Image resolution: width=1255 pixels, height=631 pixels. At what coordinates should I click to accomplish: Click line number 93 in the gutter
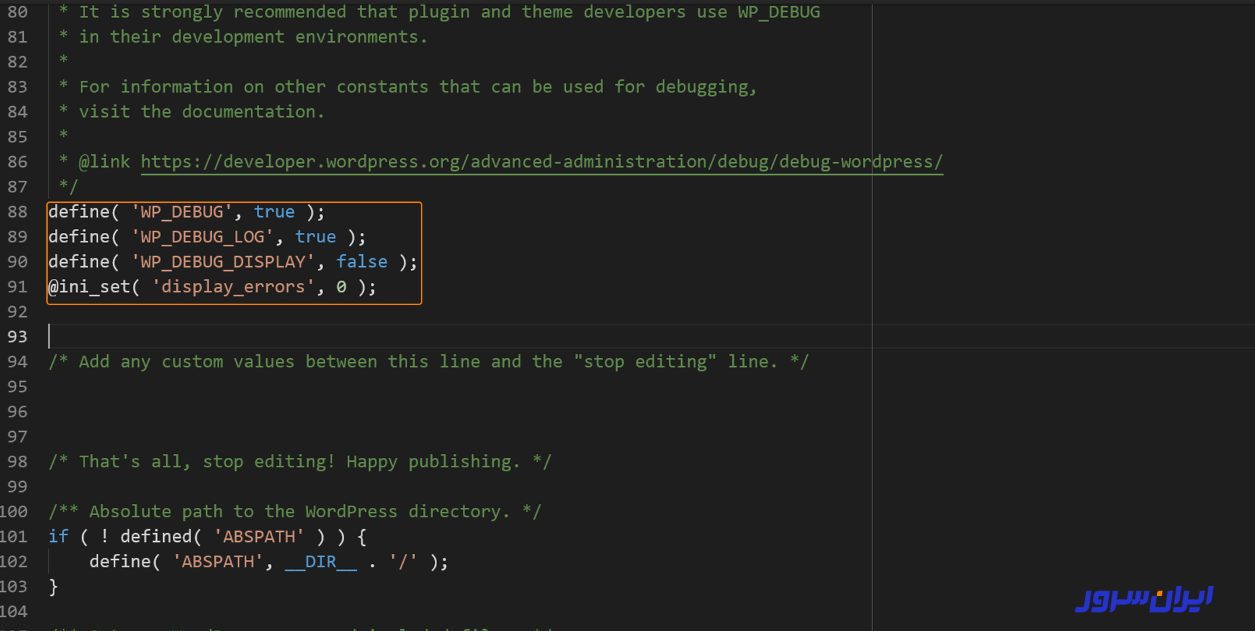point(17,337)
